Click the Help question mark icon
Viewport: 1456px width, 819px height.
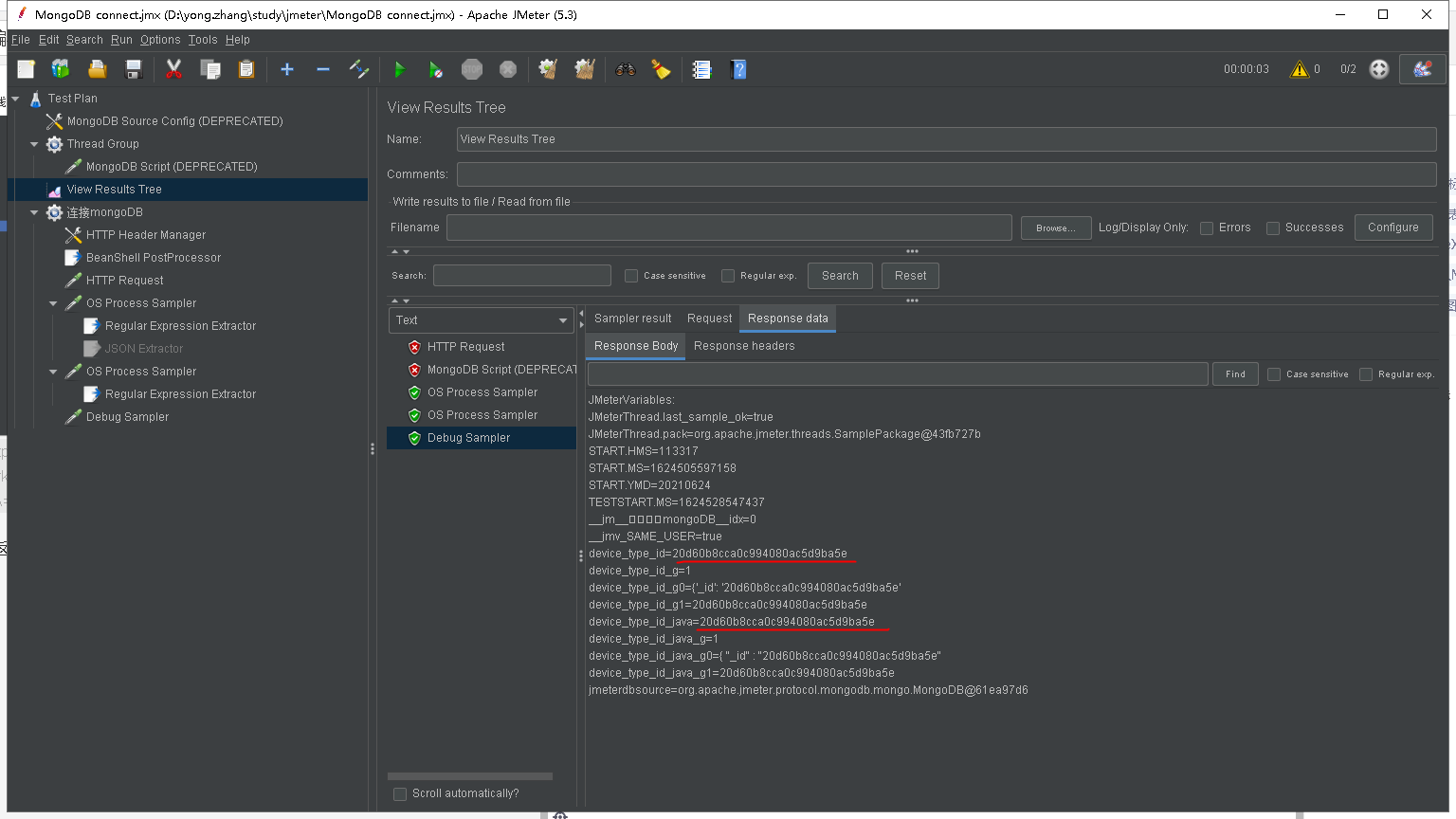(739, 69)
